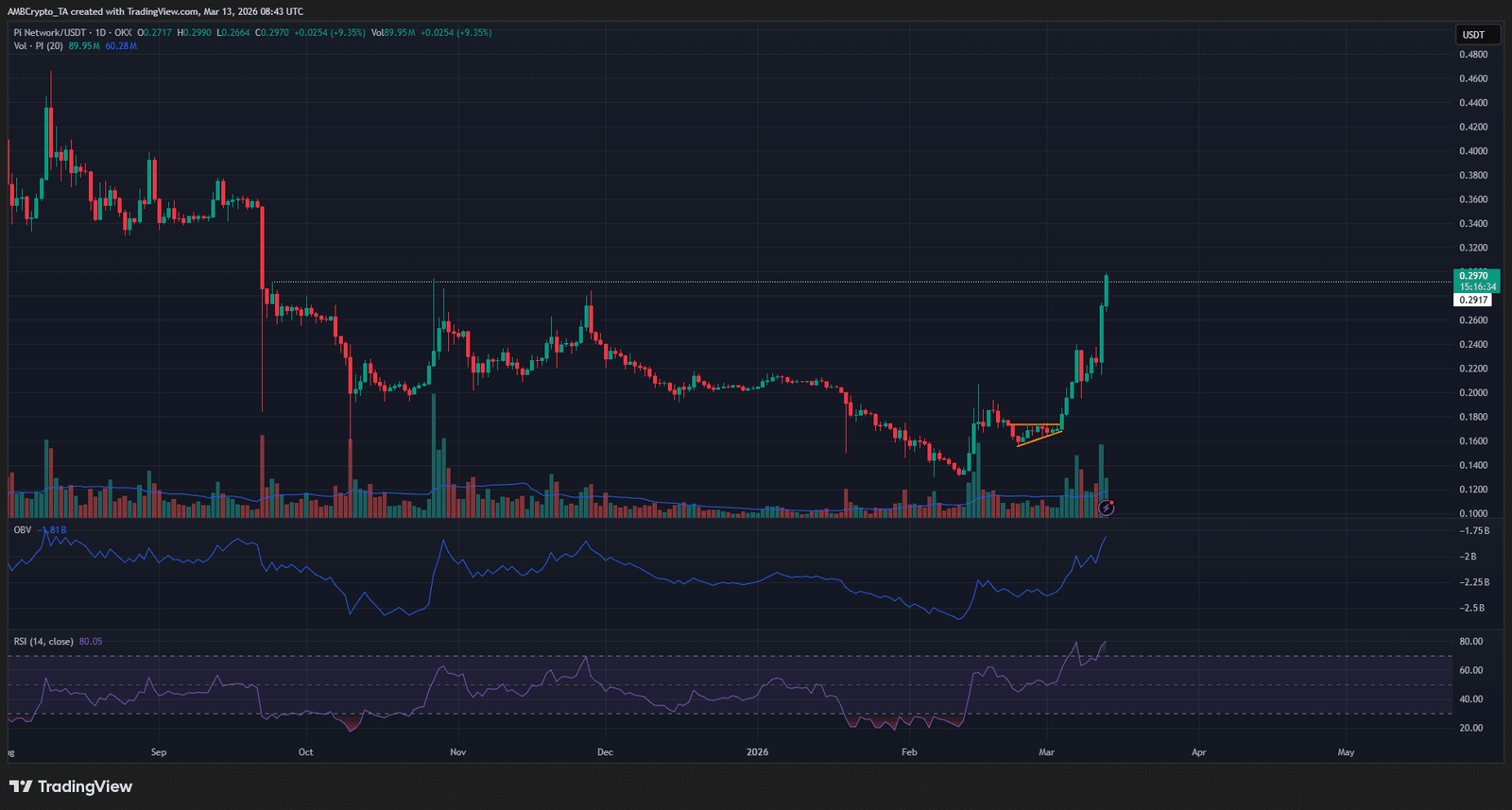This screenshot has width=1512, height=810.
Task: Click the 80.00 level on RSI scale
Action: (x=1470, y=642)
